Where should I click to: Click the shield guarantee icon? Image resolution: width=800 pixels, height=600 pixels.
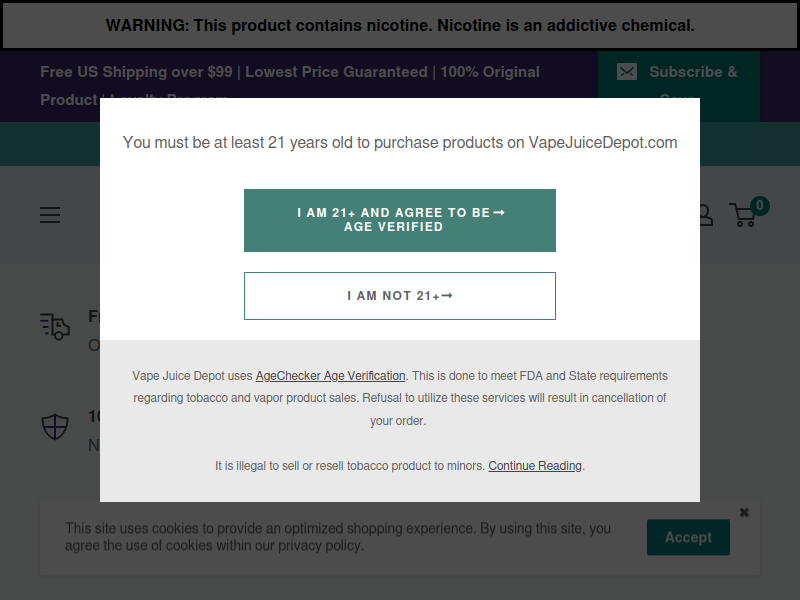pos(55,426)
